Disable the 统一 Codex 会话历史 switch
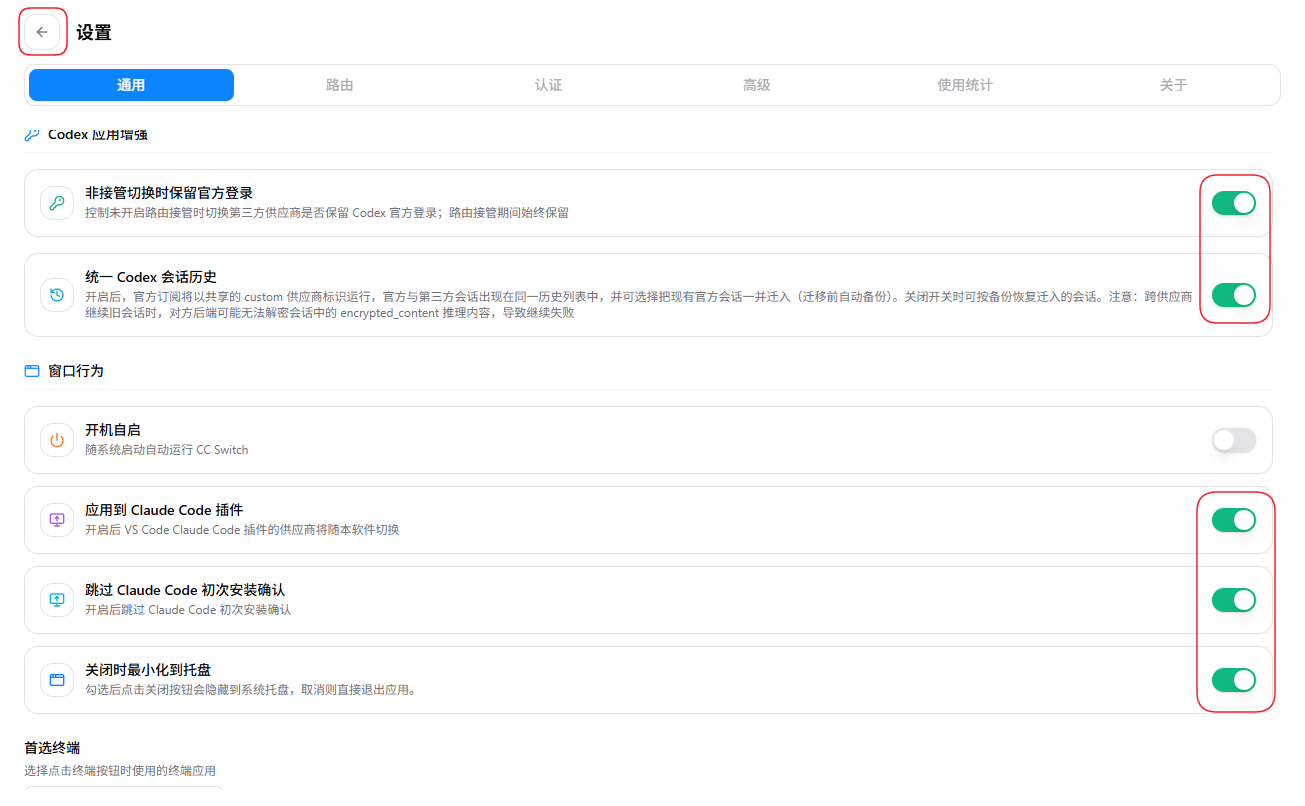This screenshot has height=806, width=1305. (1234, 295)
